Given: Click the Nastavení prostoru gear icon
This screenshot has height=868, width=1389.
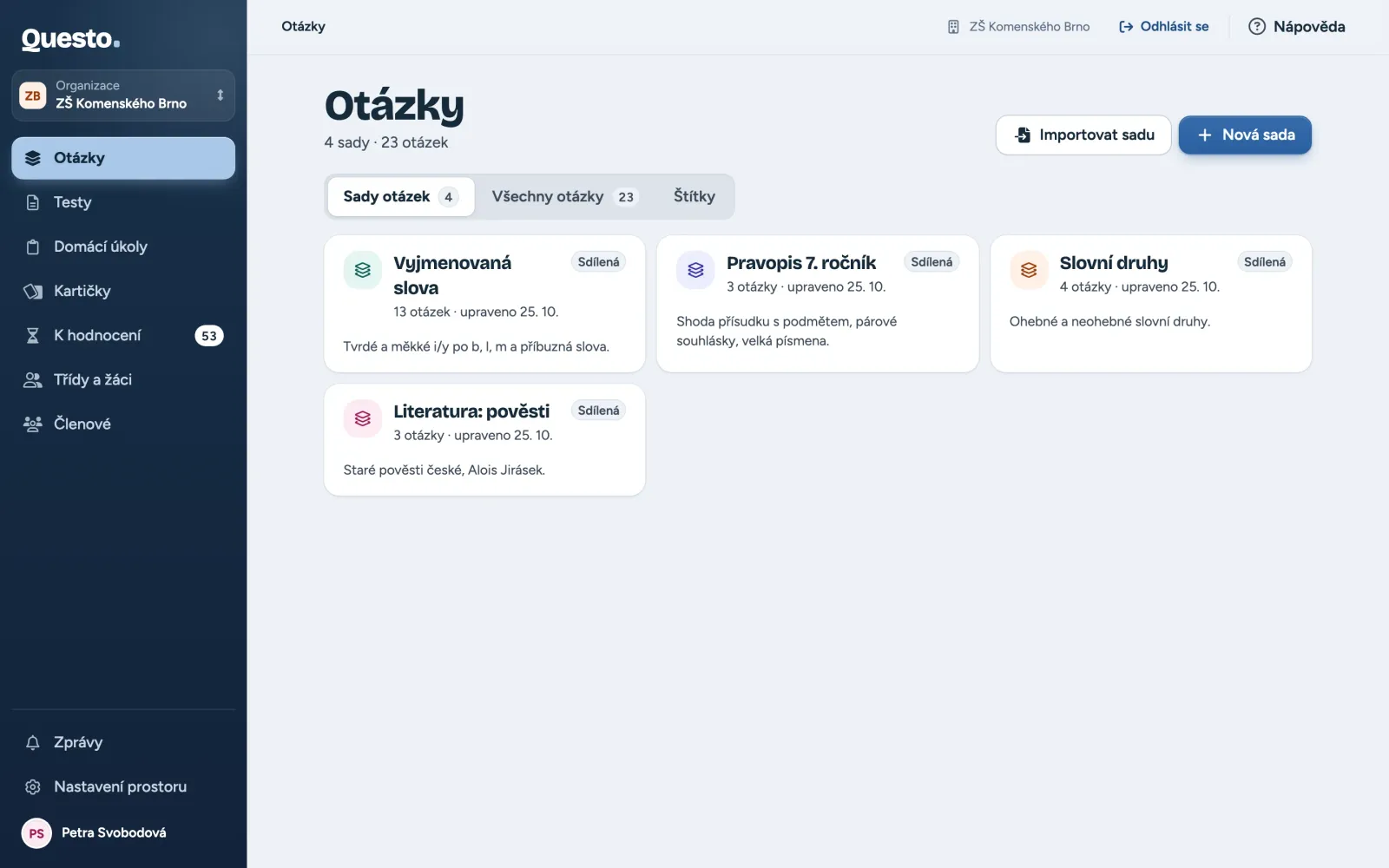Looking at the screenshot, I should tap(33, 786).
